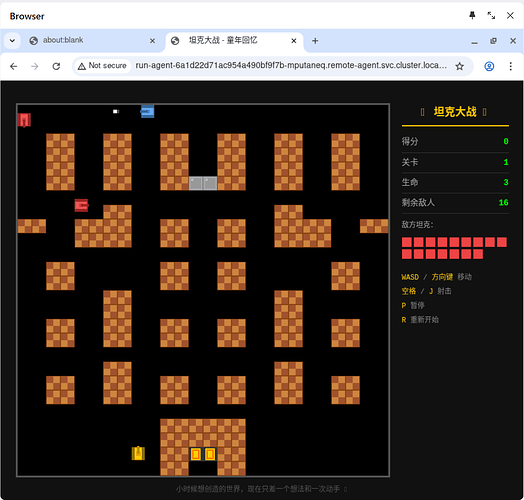Restore the Chrome window size
Viewport: 524px width, 500px height.
tap(493, 41)
